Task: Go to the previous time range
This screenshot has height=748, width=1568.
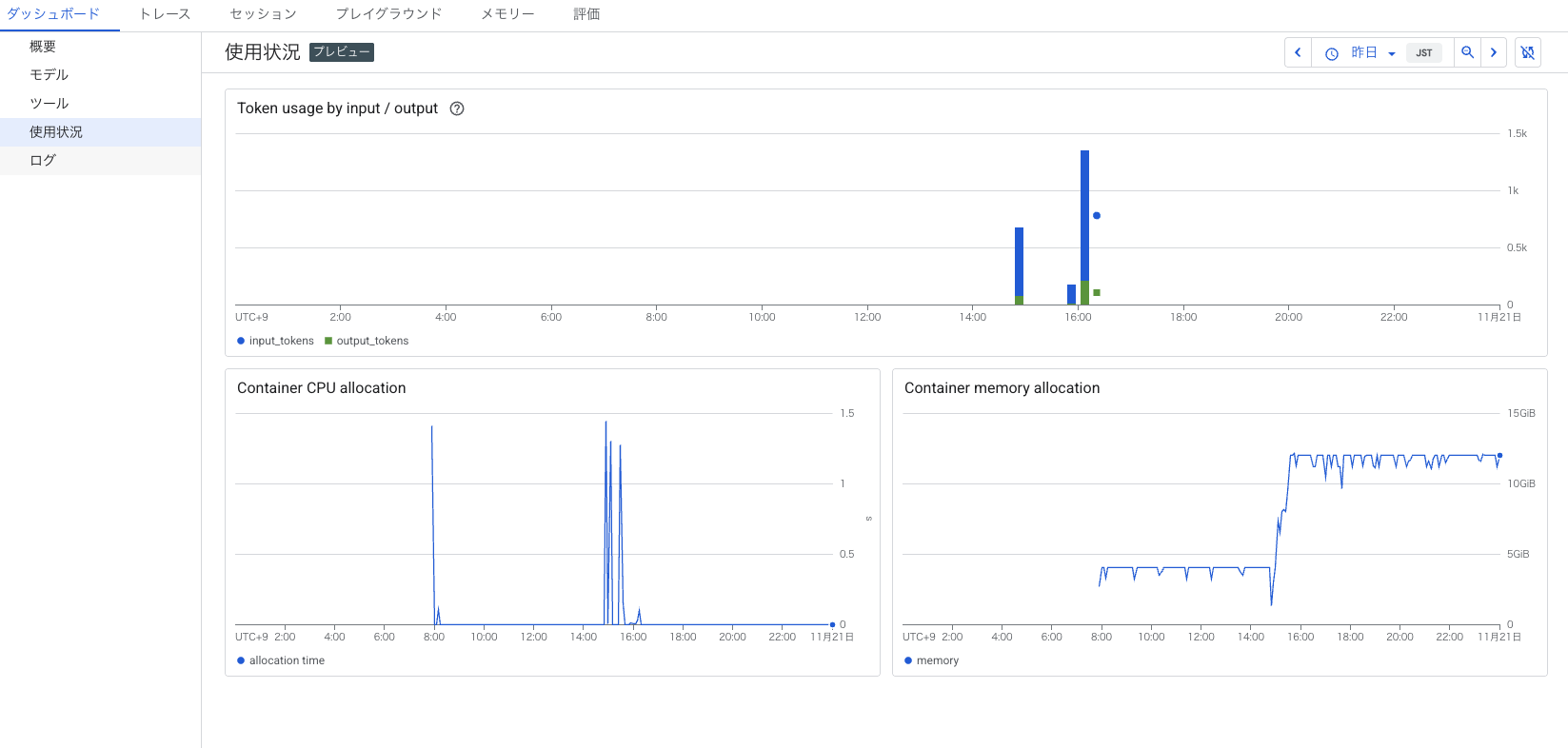Action: [1298, 53]
